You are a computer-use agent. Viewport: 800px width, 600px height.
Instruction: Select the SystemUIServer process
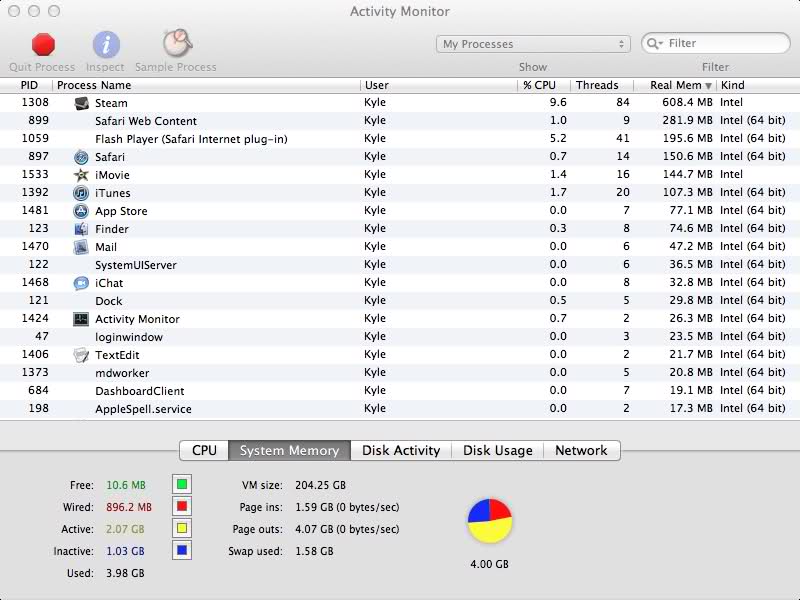click(x=400, y=265)
